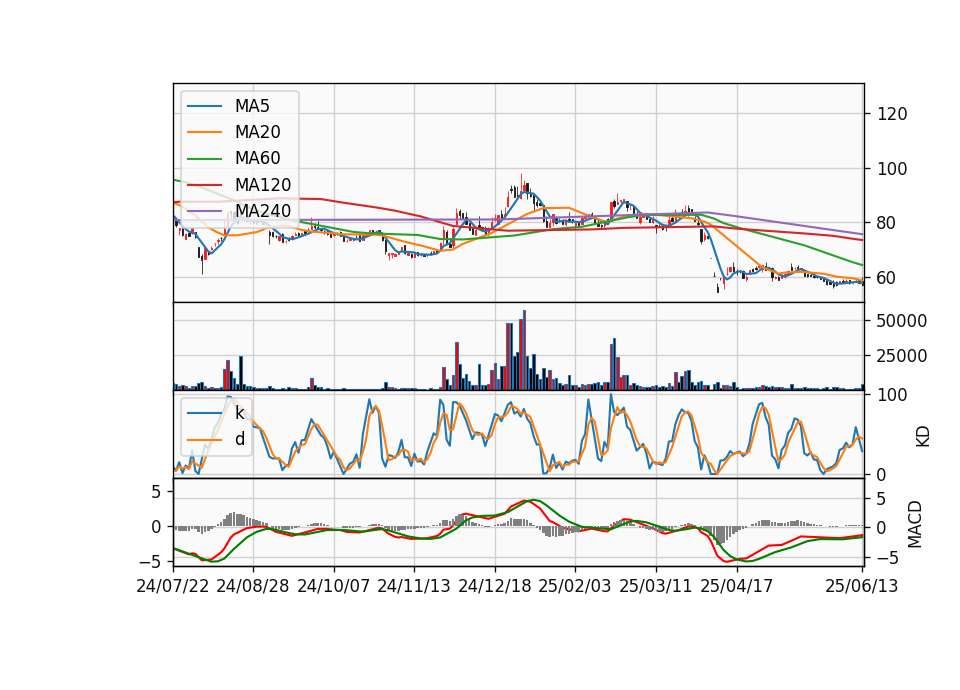This screenshot has height=690, width=960.
Task: Click the 100 price axis label on price chart
Action: click(x=892, y=169)
